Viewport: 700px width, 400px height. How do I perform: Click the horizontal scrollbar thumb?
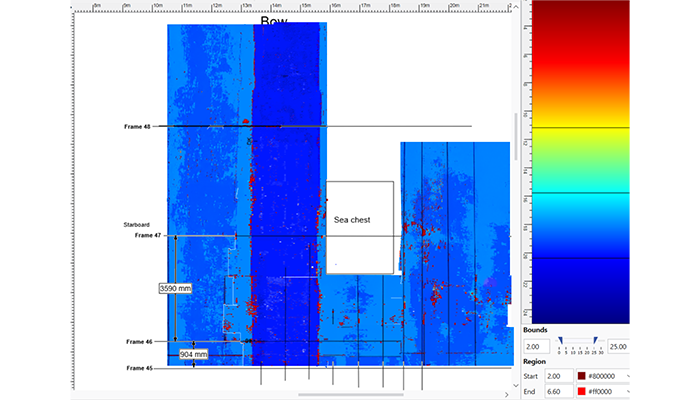351,395
